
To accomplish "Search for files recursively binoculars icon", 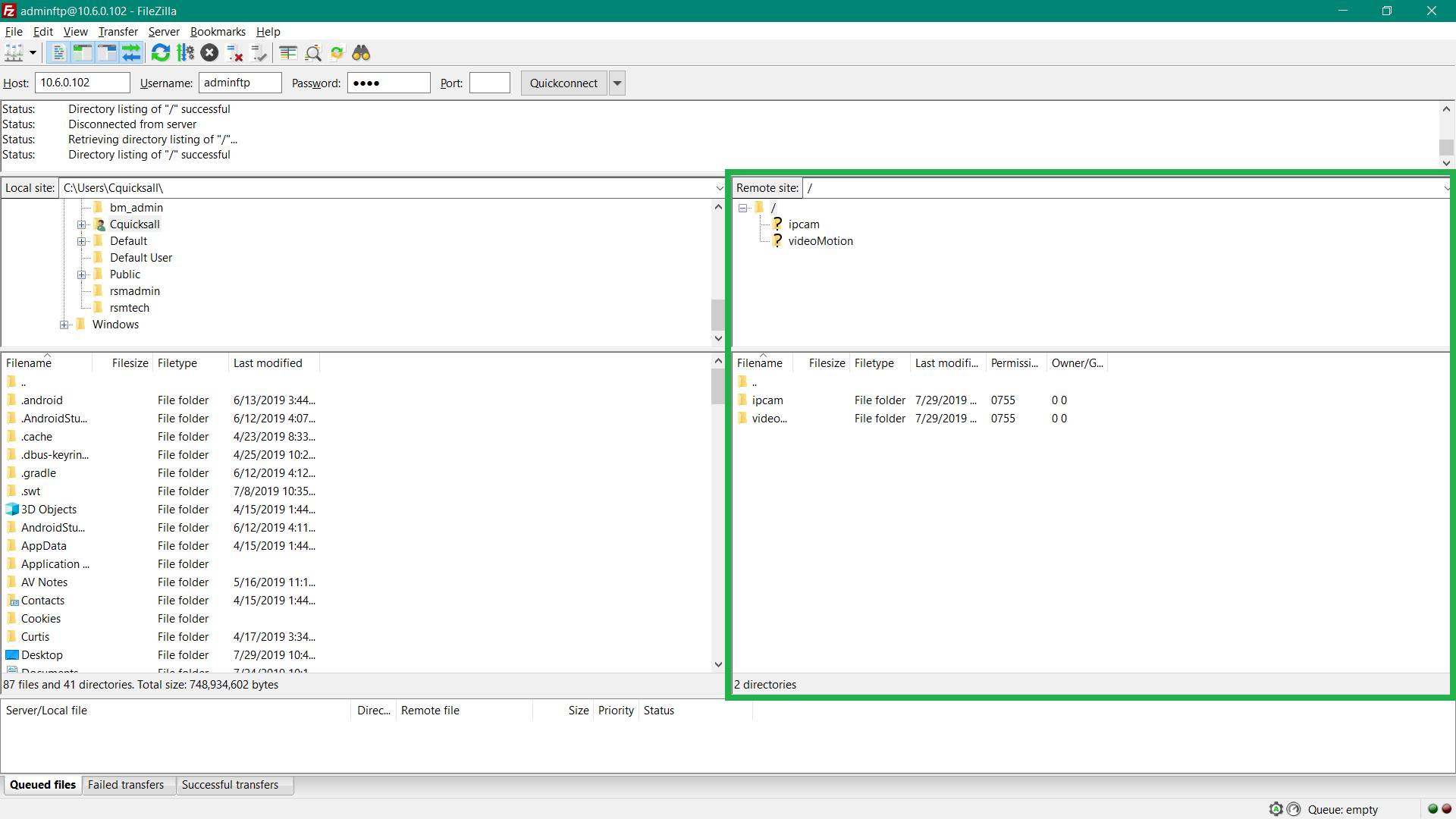I will click(x=362, y=53).
